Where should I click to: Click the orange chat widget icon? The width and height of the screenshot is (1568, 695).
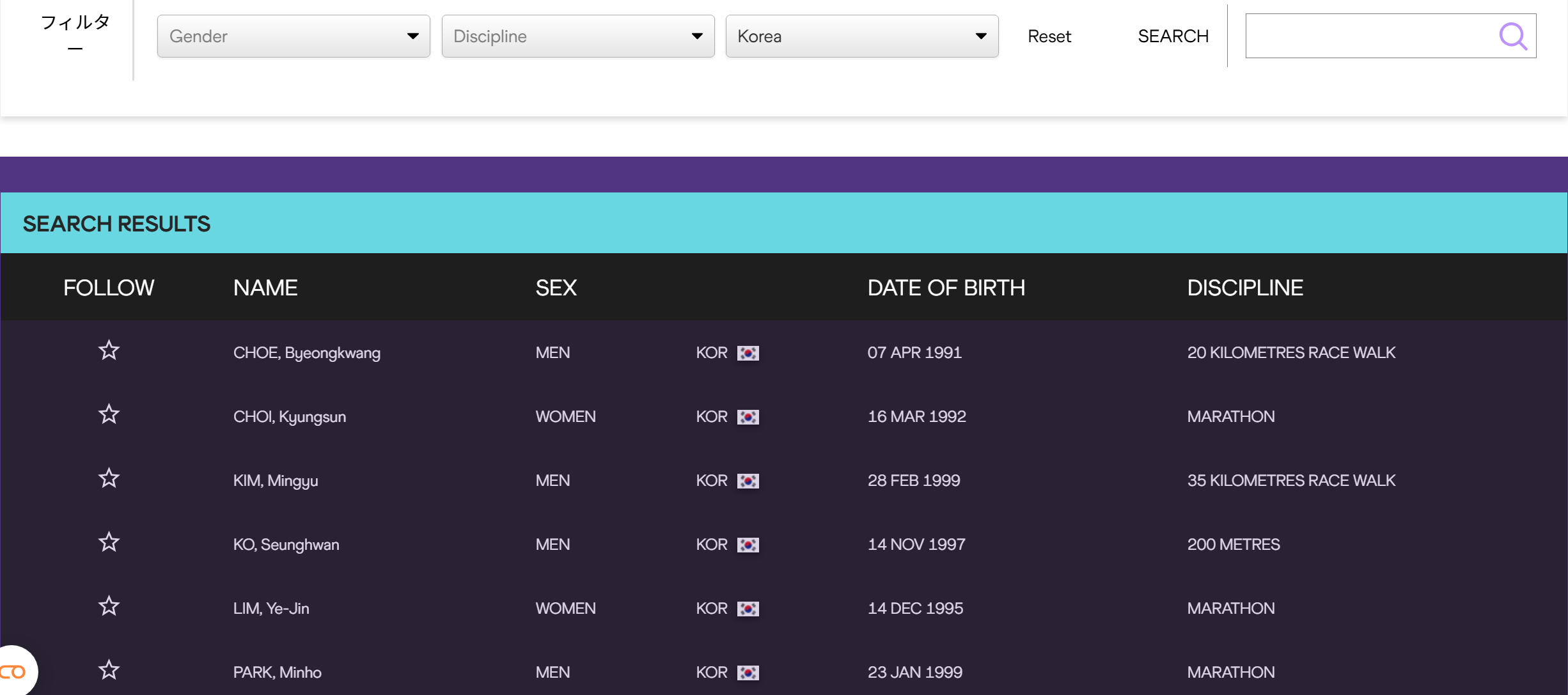tap(13, 672)
